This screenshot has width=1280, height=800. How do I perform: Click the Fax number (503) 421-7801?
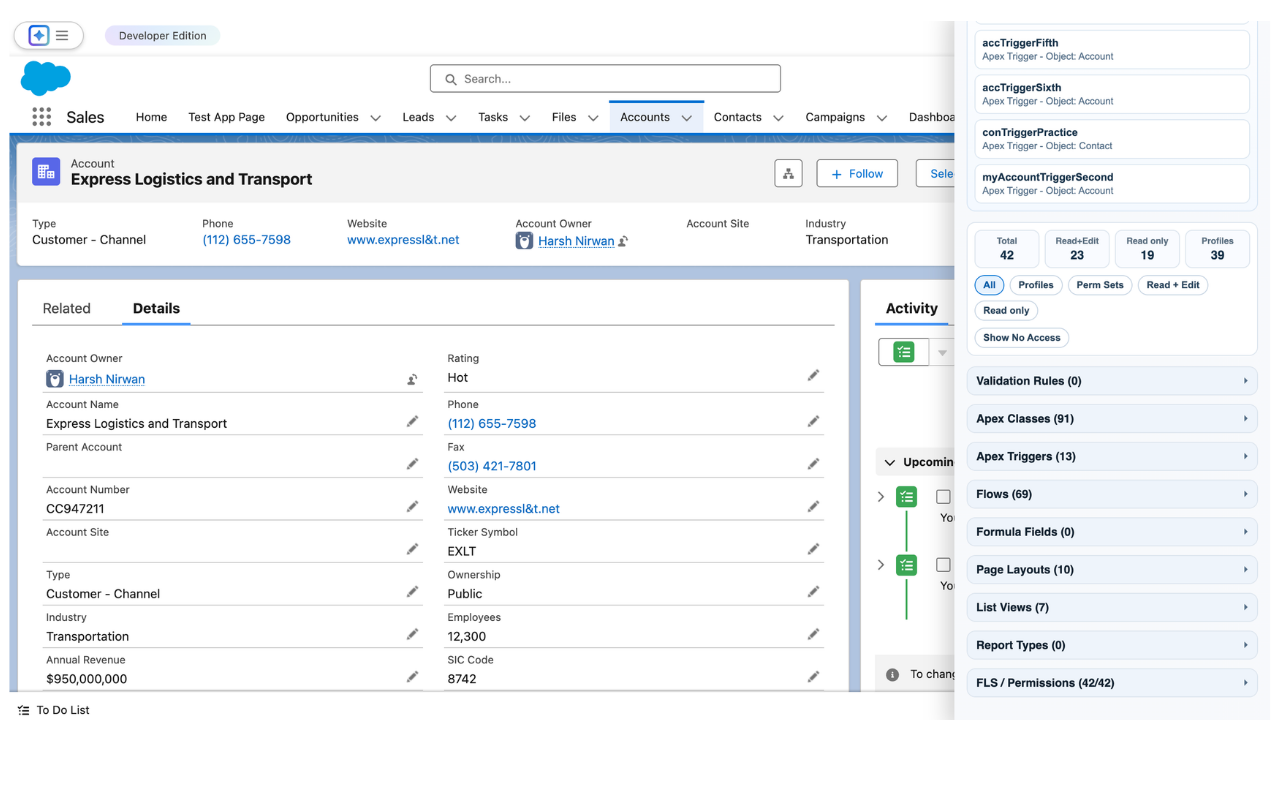click(492, 466)
